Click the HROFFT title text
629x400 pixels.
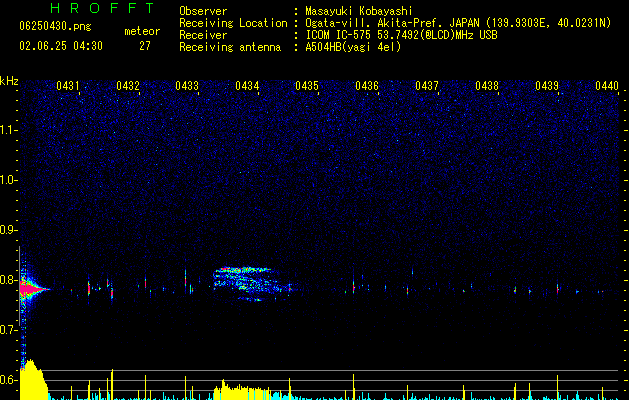[x=102, y=8]
